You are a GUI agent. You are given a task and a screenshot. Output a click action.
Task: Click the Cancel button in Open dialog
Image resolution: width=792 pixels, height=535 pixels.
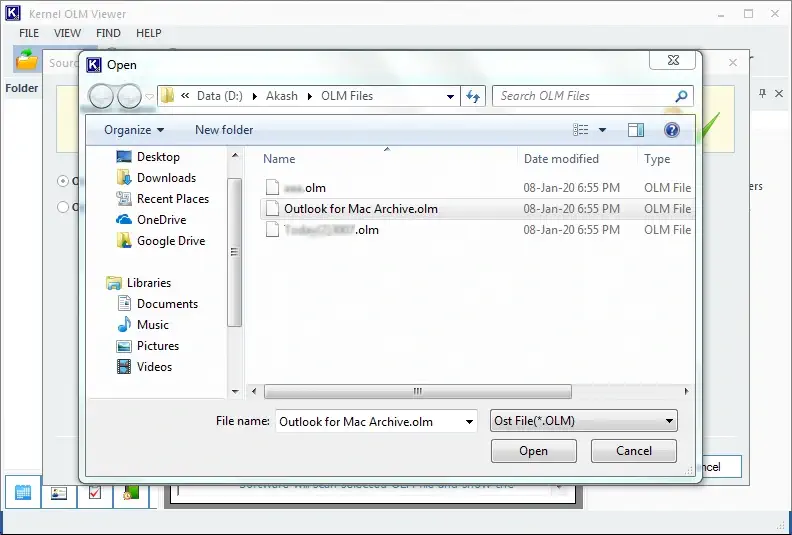633,451
